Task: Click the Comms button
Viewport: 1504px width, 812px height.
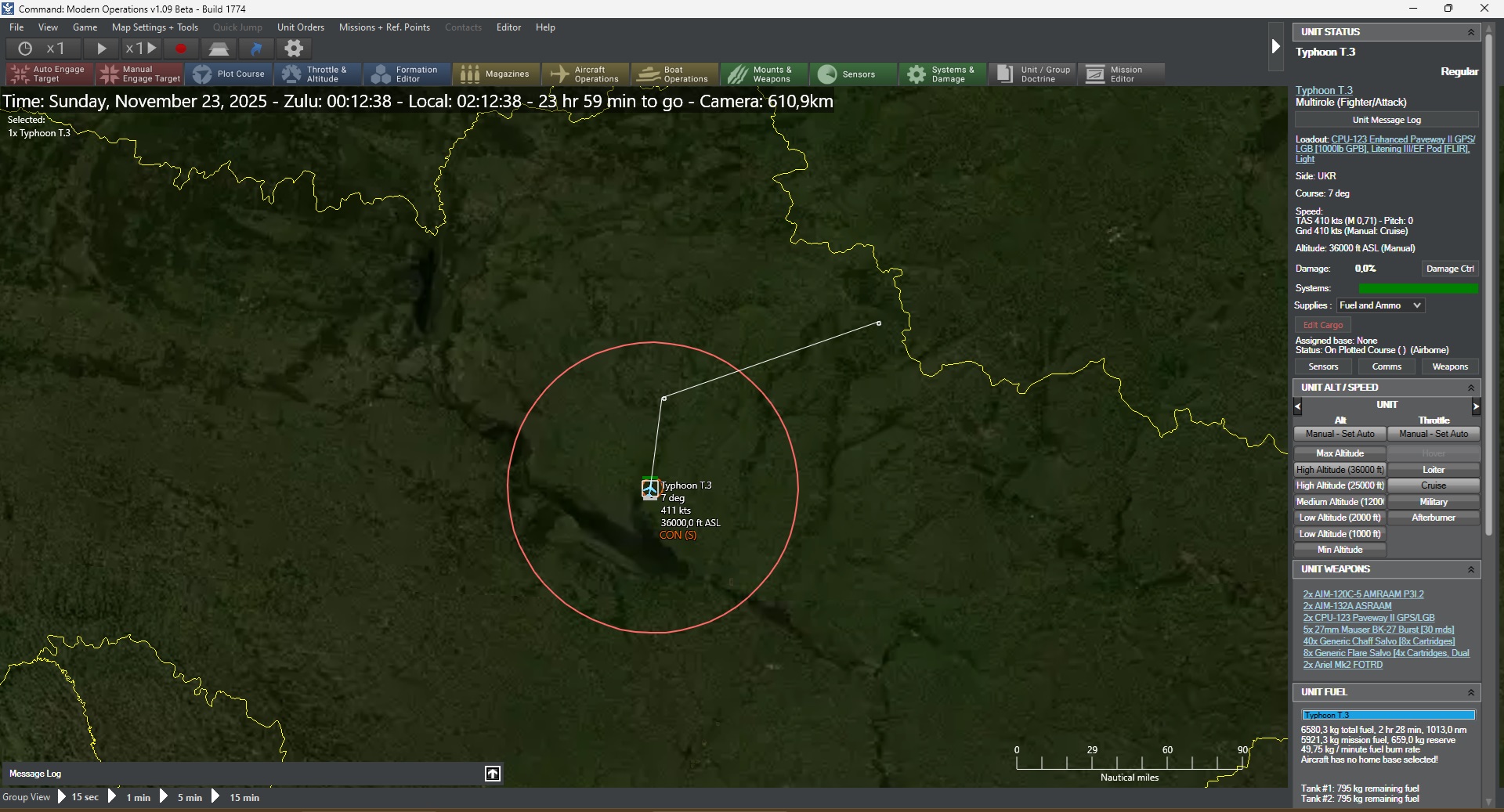Action: coord(1386,366)
